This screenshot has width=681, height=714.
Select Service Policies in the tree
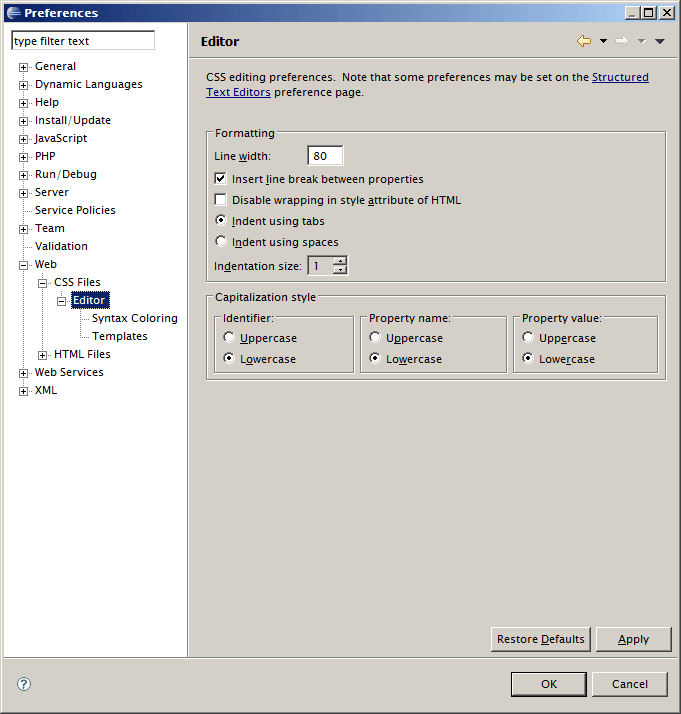pos(75,210)
